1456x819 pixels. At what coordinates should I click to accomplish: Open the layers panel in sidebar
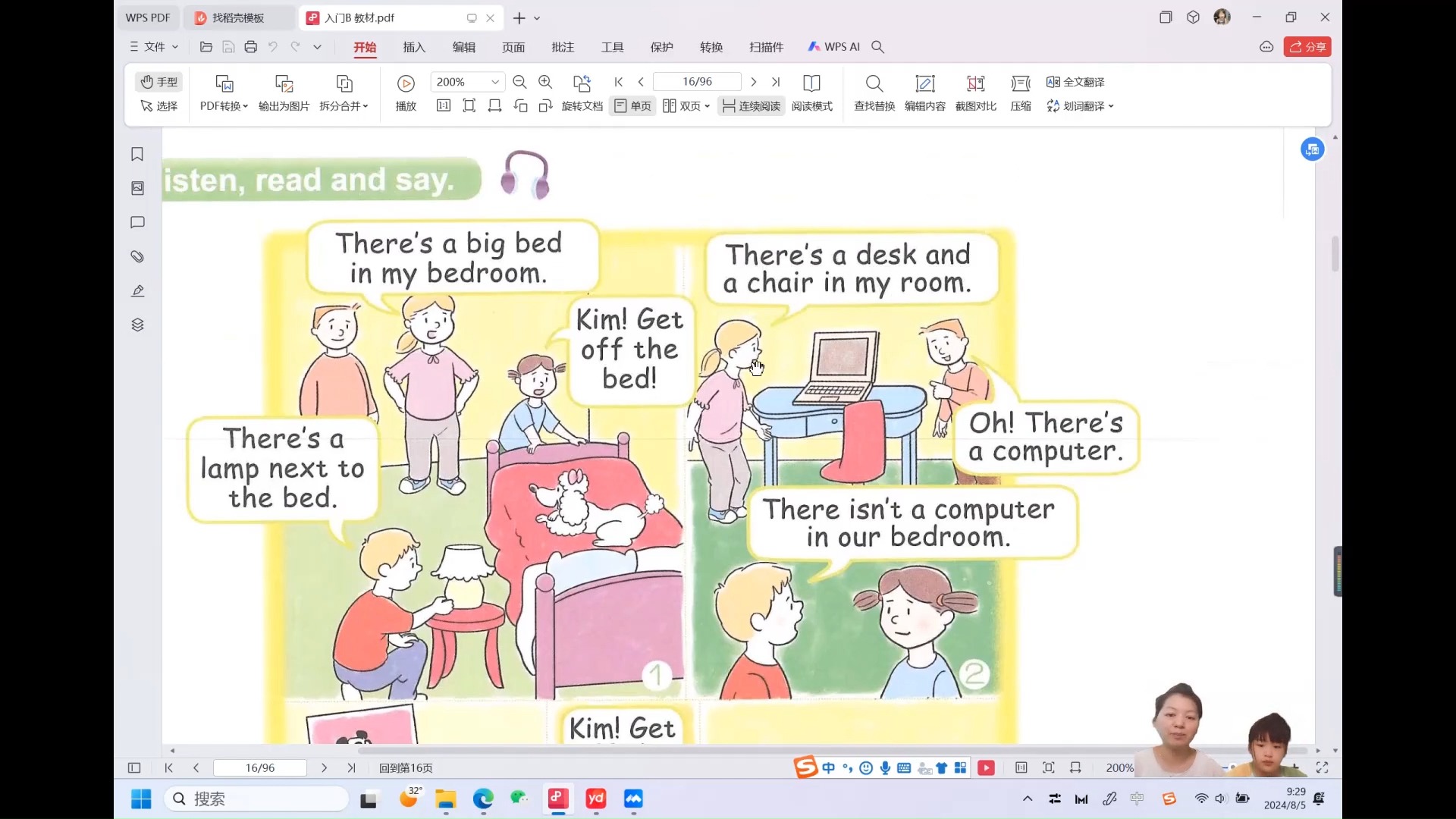pos(137,325)
